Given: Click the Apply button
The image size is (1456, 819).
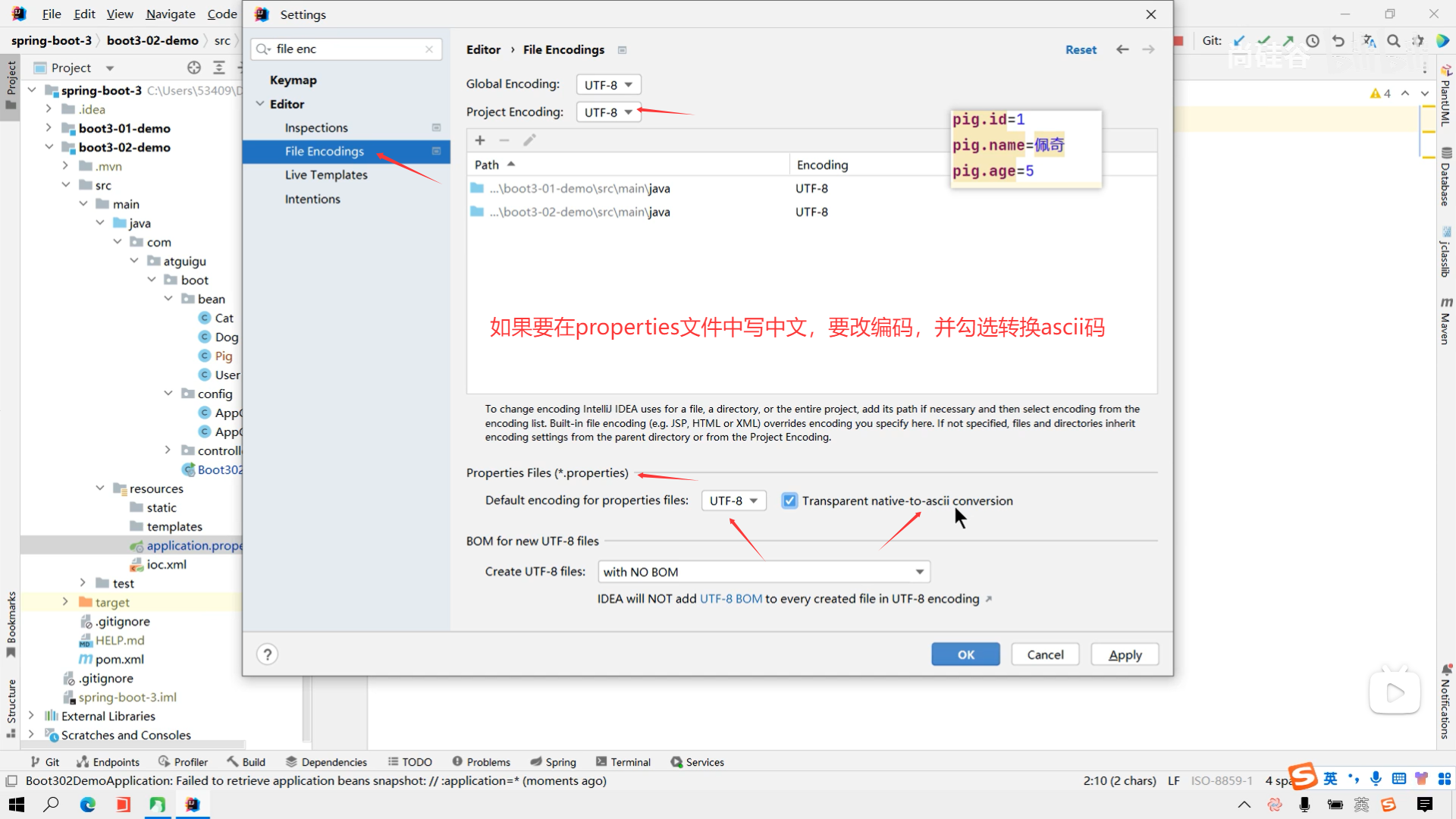Looking at the screenshot, I should click(1125, 655).
